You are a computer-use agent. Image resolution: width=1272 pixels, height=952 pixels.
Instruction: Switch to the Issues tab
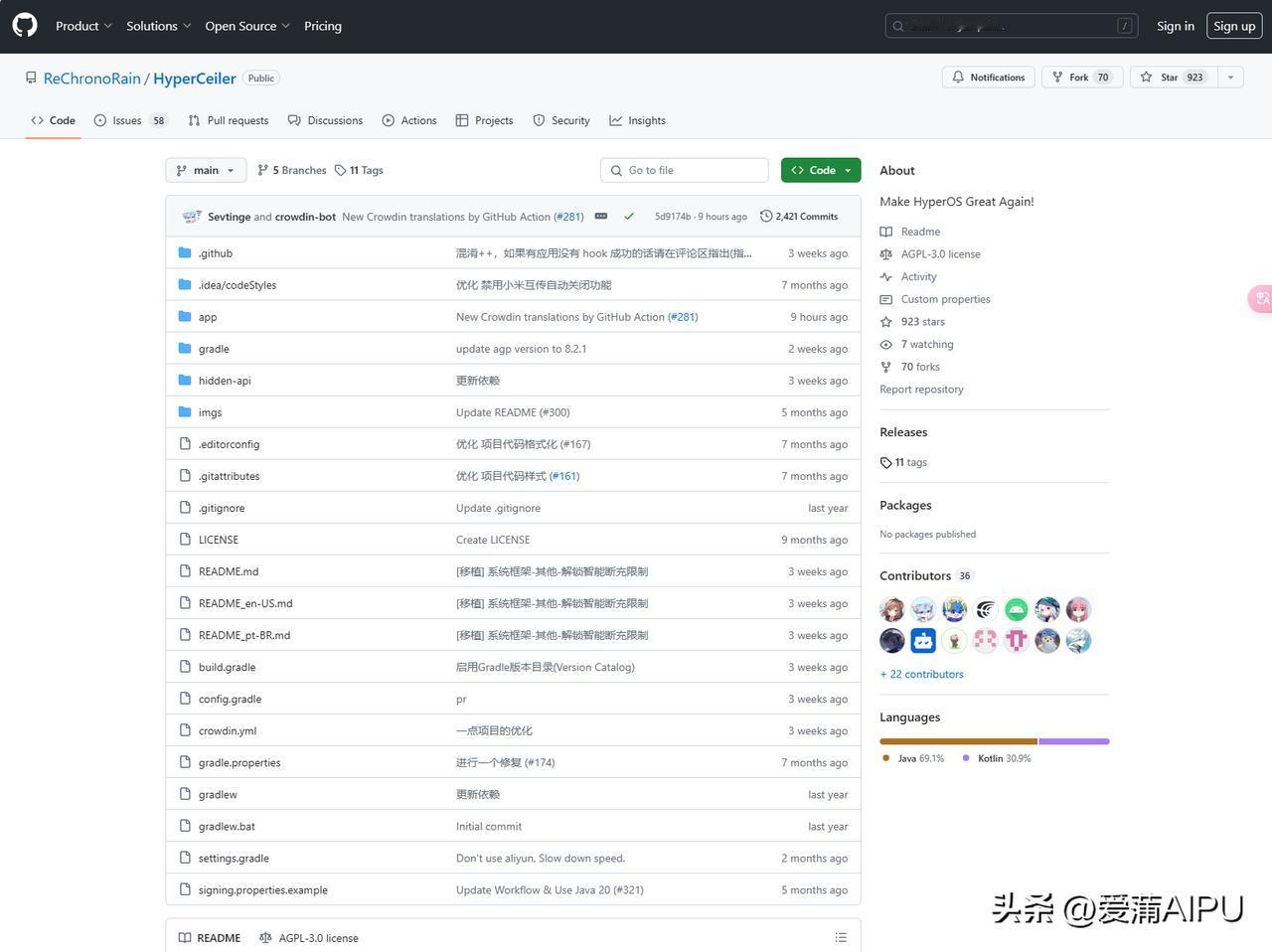click(x=130, y=120)
